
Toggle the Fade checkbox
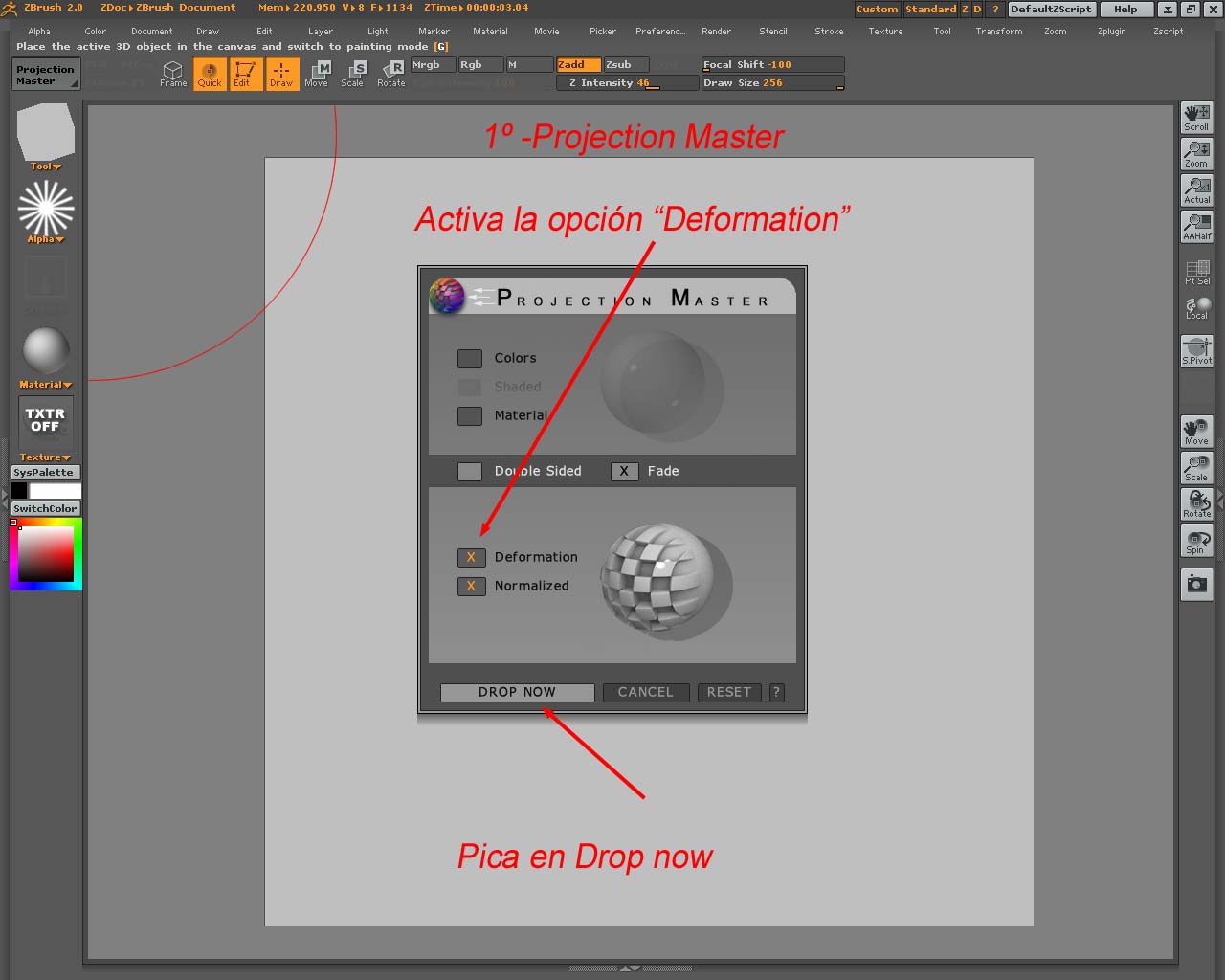624,472
